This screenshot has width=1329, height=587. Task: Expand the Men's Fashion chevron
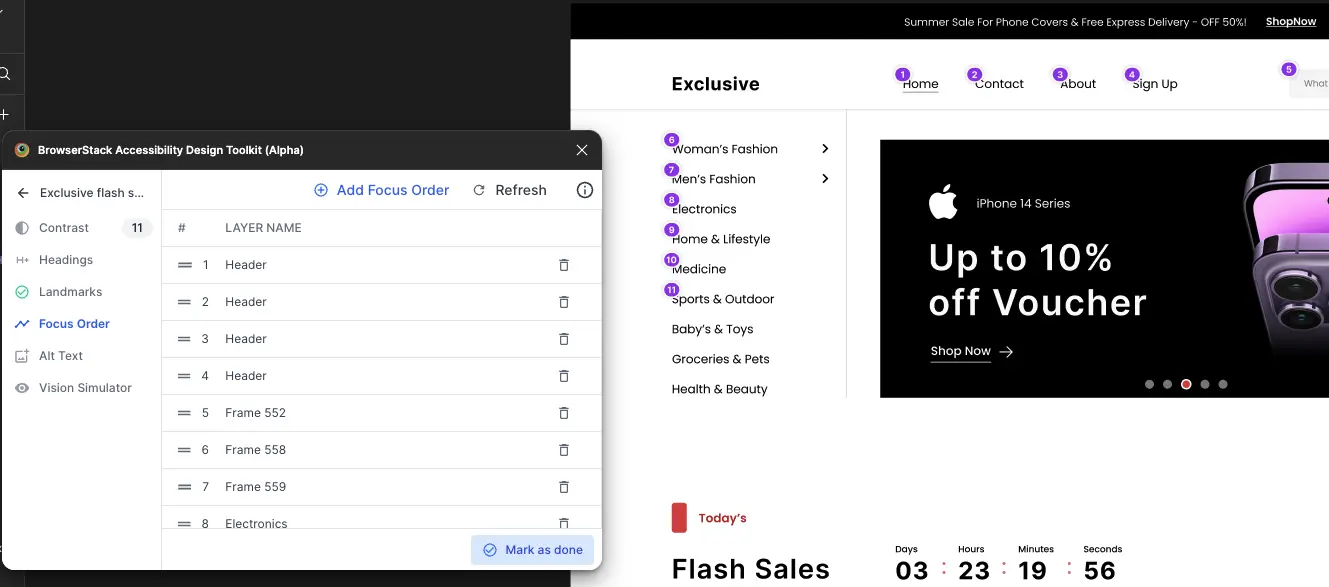(x=825, y=179)
